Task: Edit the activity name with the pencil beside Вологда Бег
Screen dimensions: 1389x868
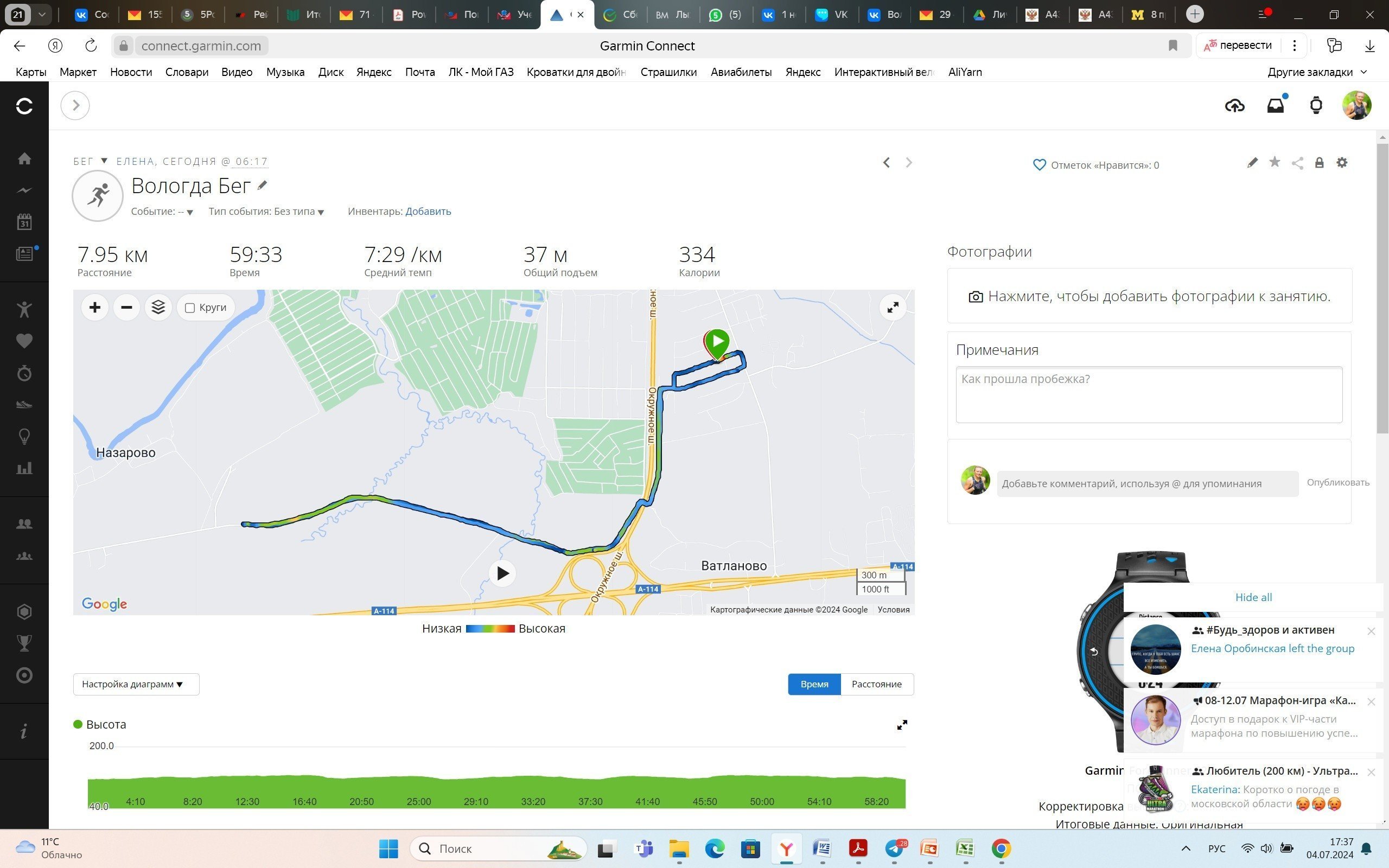Action: pyautogui.click(x=262, y=185)
